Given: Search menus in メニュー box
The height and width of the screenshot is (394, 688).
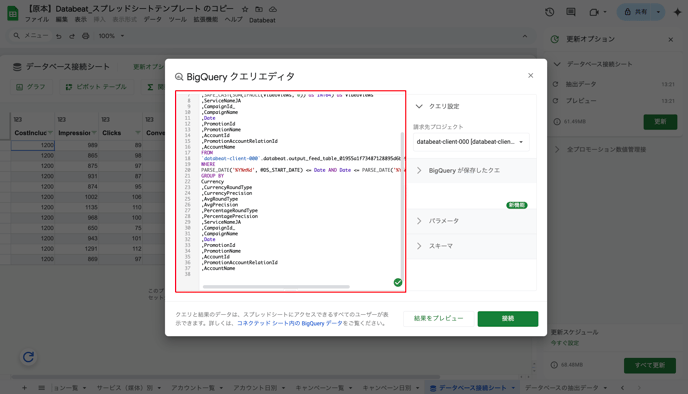Looking at the screenshot, I should click(31, 36).
